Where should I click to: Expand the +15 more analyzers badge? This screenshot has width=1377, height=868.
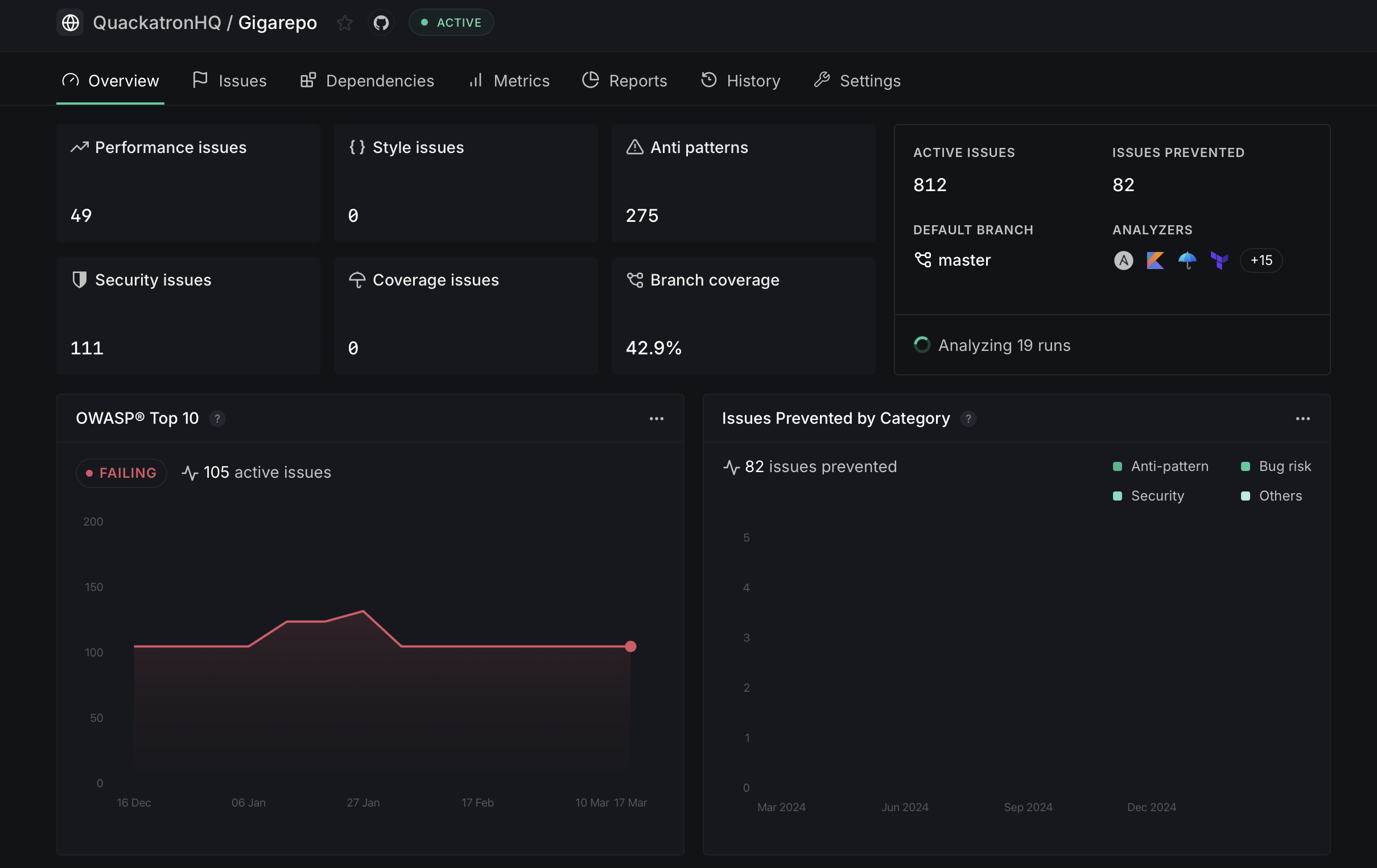1261,260
